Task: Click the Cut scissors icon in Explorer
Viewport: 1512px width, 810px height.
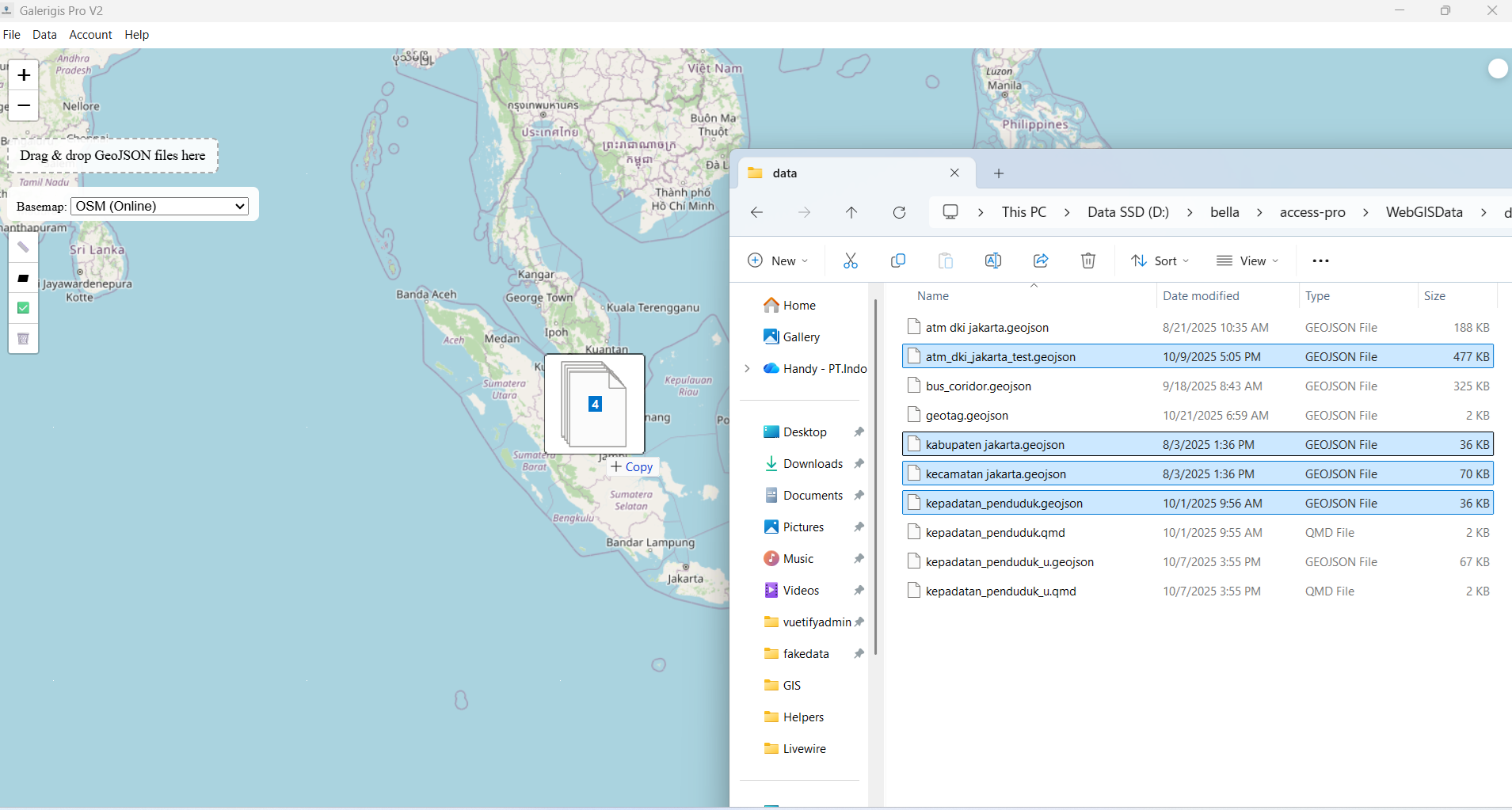Action: click(x=851, y=260)
